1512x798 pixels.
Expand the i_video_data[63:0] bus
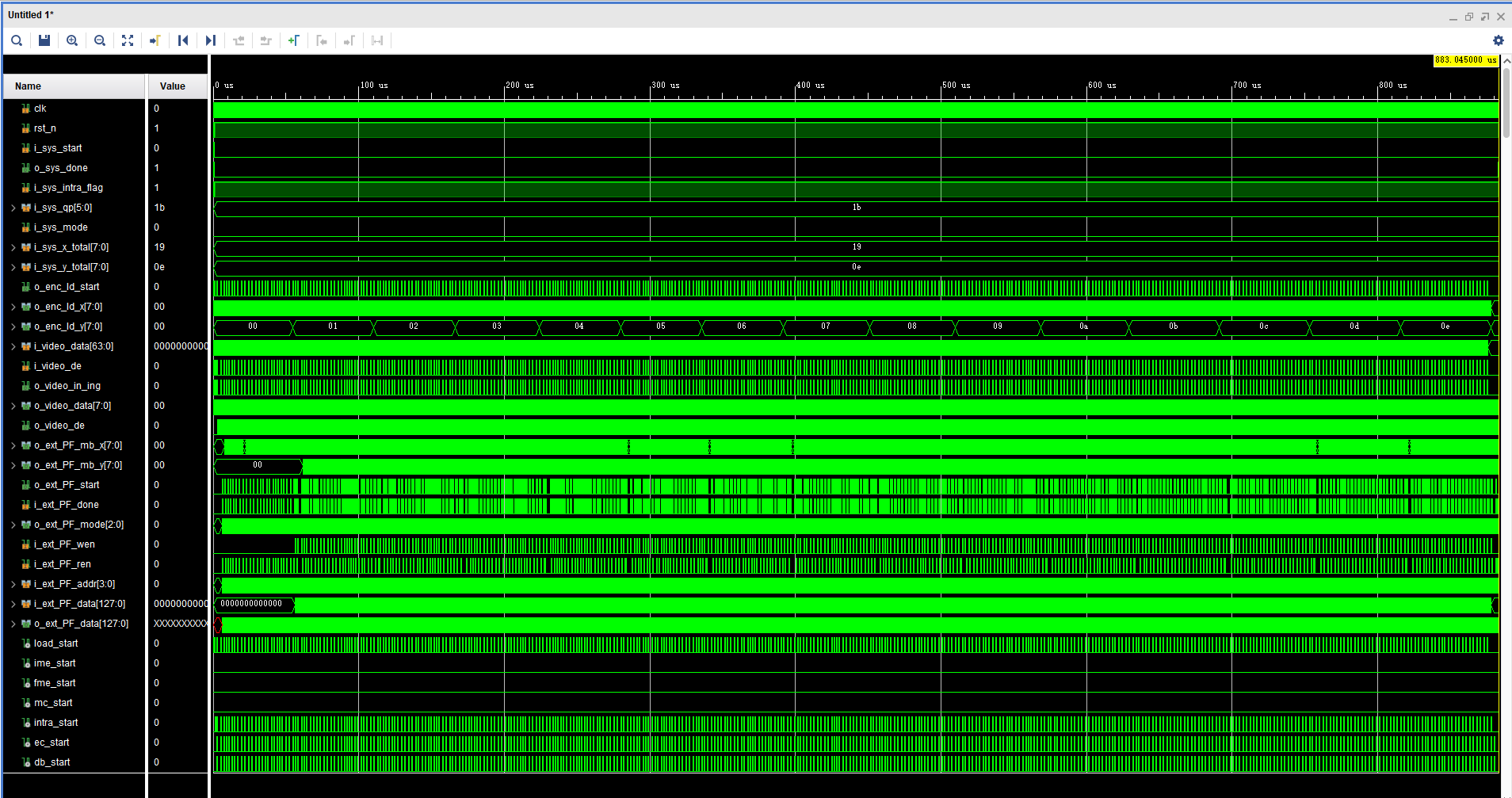13,346
